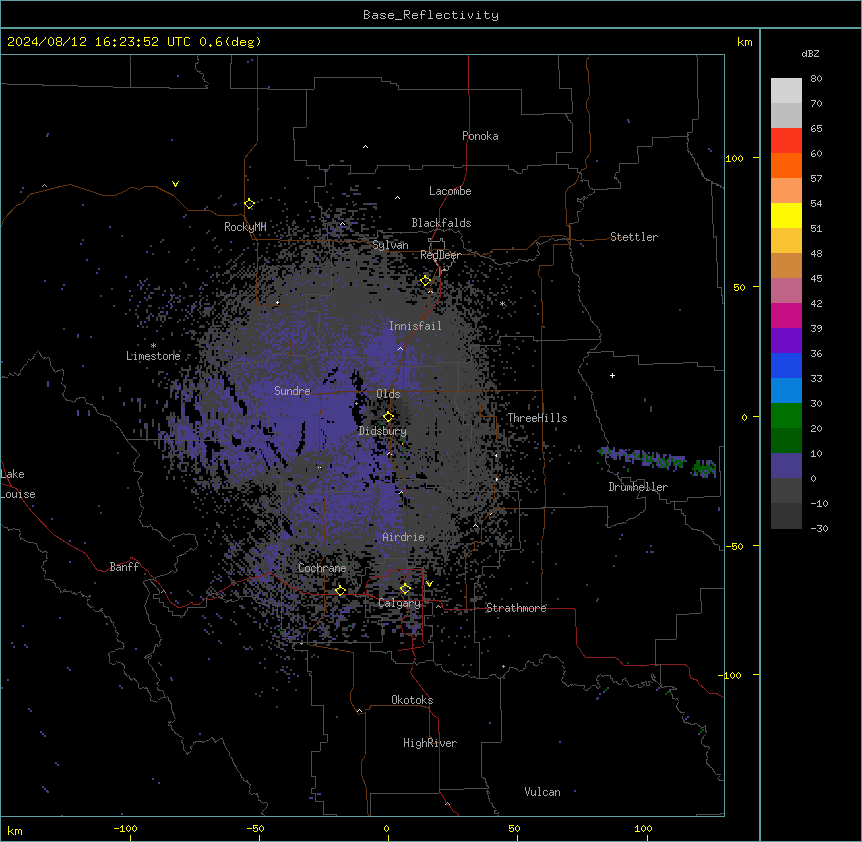Screen dimensions: 862x842
Task: Click the Vulcan town label
Action: click(543, 792)
